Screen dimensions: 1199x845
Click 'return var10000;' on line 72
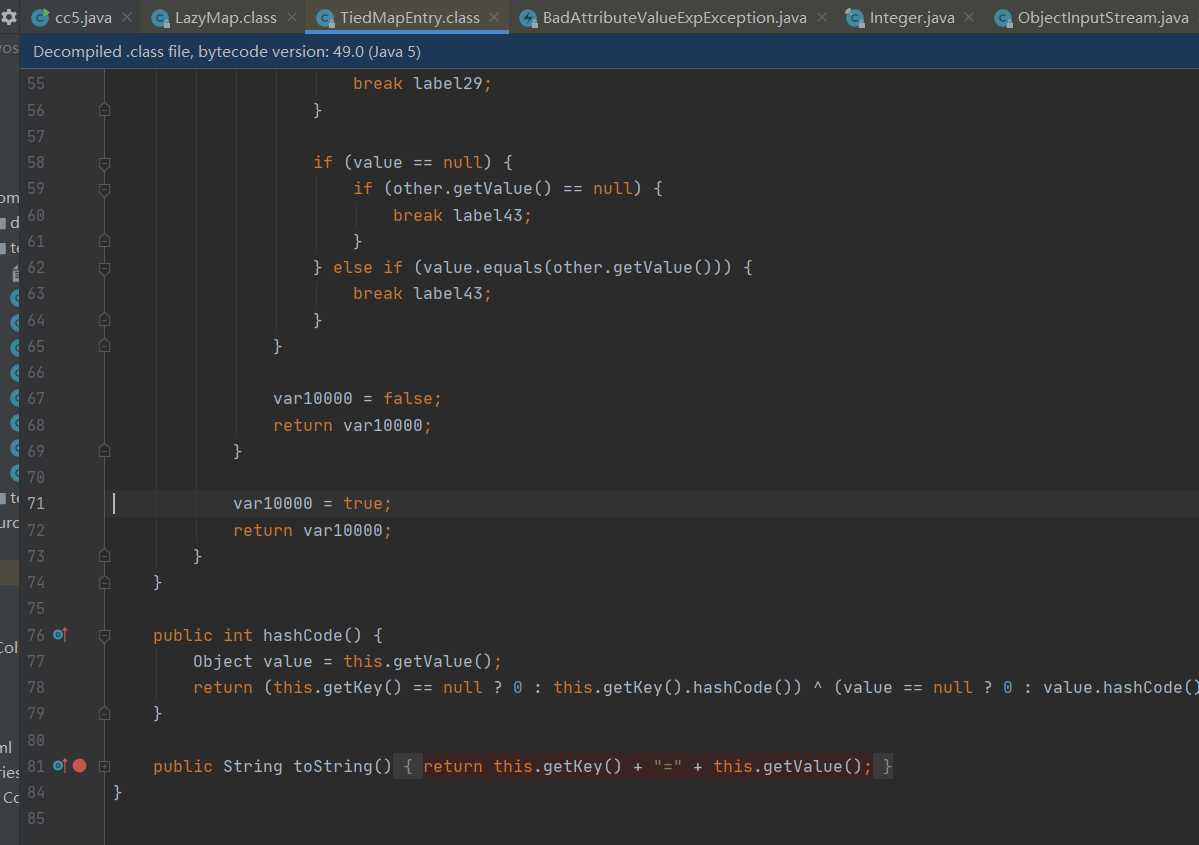[x=312, y=530]
